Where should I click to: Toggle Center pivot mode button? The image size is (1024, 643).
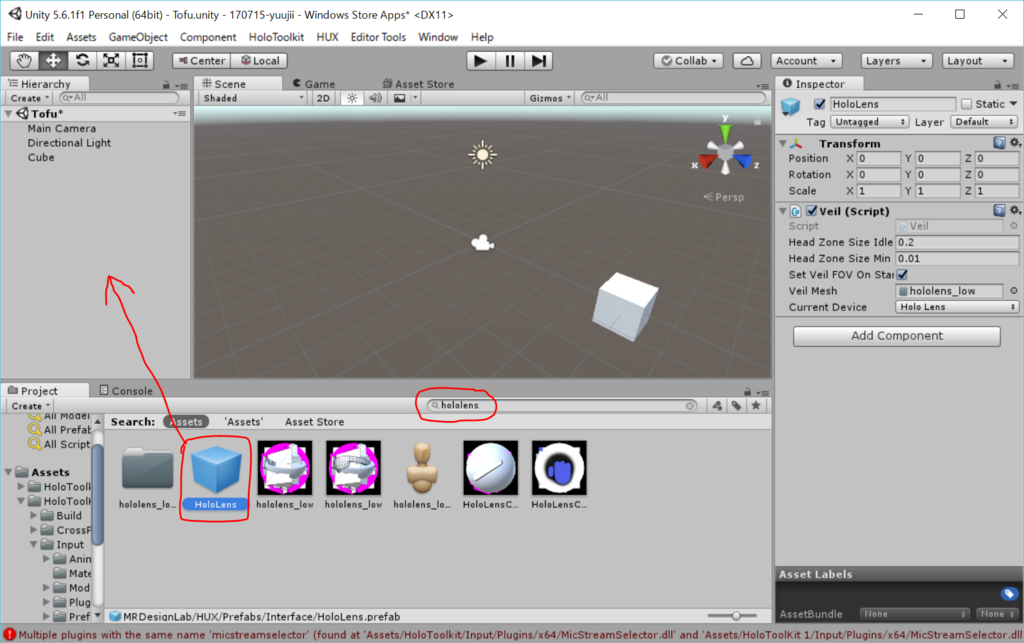[x=202, y=61]
